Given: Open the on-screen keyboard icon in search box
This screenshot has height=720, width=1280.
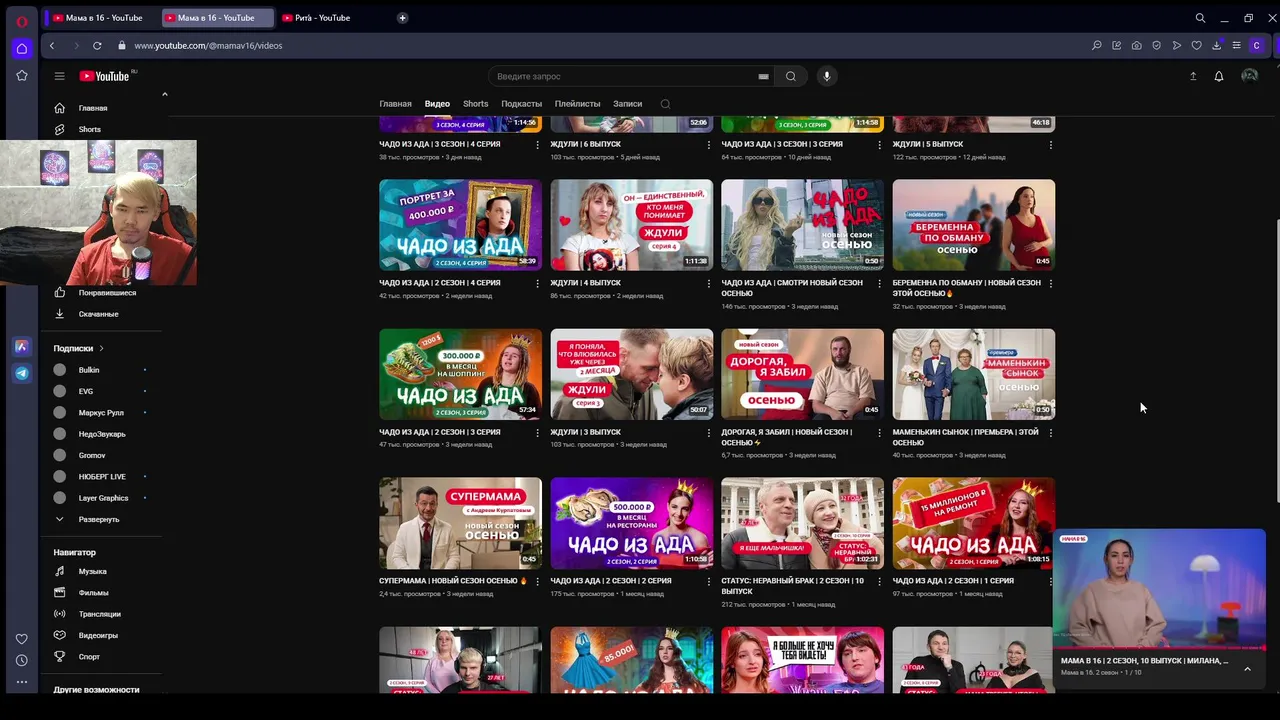Looking at the screenshot, I should 763,76.
